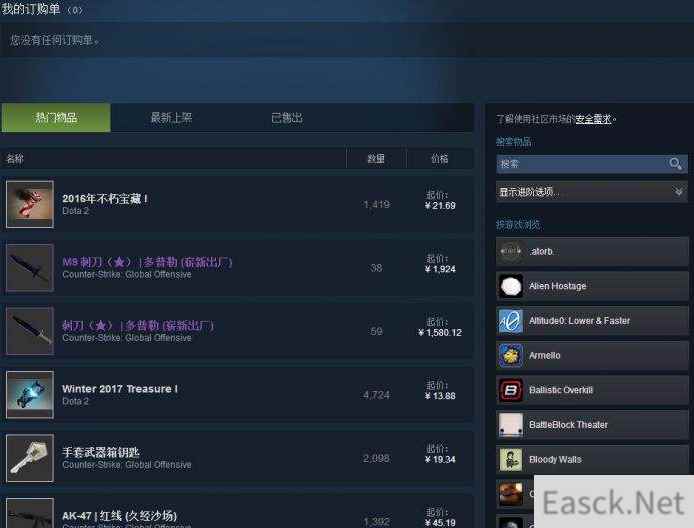Choose the Armello game icon
The image size is (694, 528).
tap(511, 355)
